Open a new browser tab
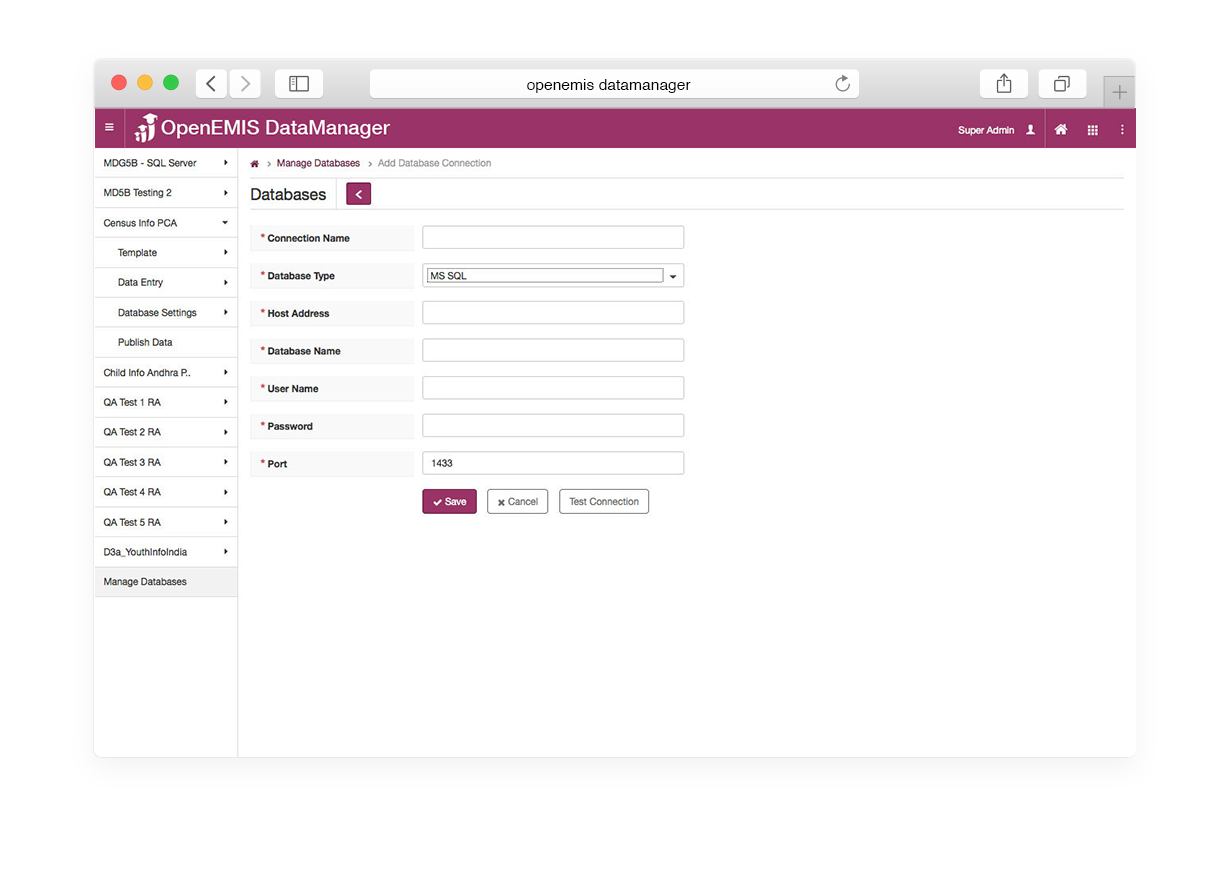Viewport: 1230px width, 896px height. coord(1119,92)
